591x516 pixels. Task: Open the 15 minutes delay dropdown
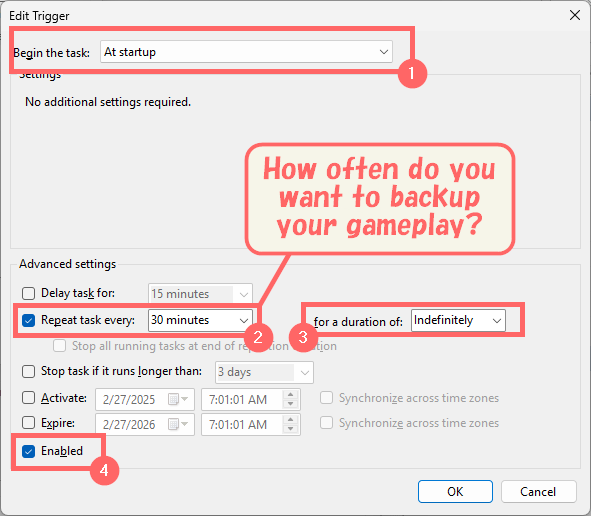[x=200, y=294]
